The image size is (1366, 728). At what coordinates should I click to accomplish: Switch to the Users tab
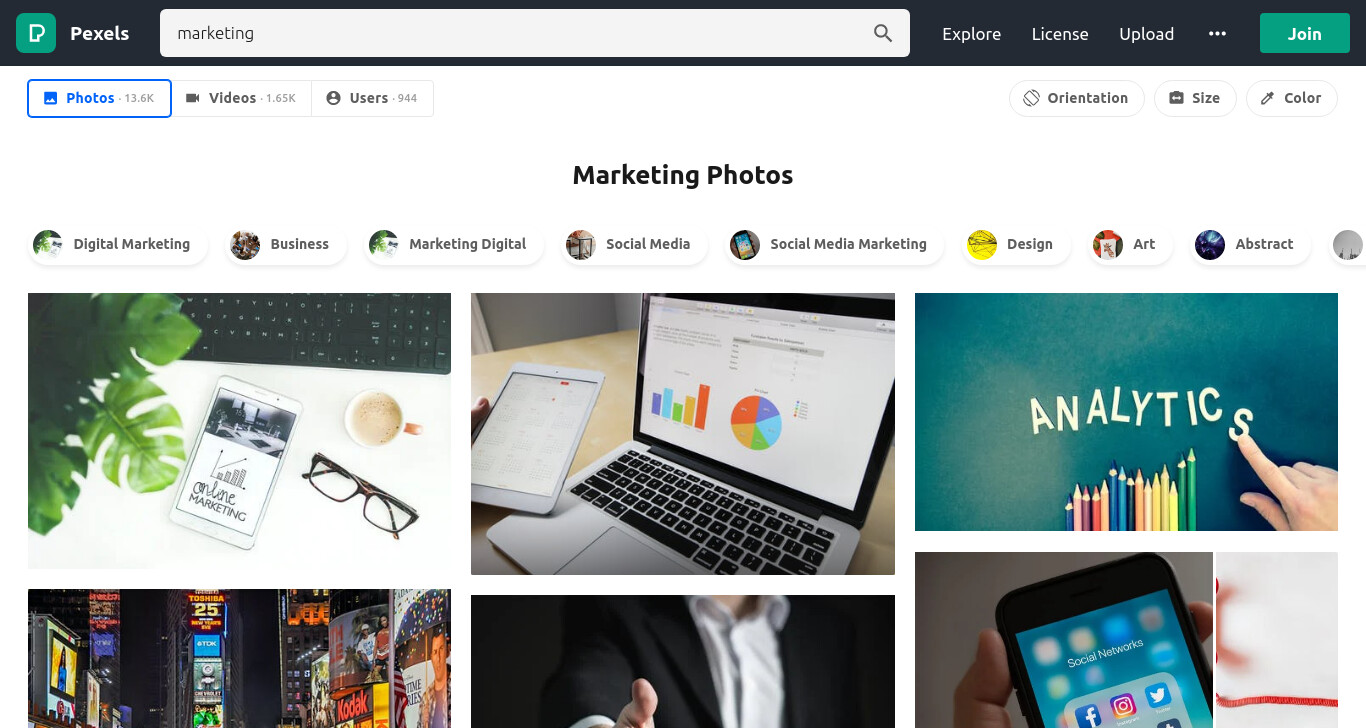(372, 98)
